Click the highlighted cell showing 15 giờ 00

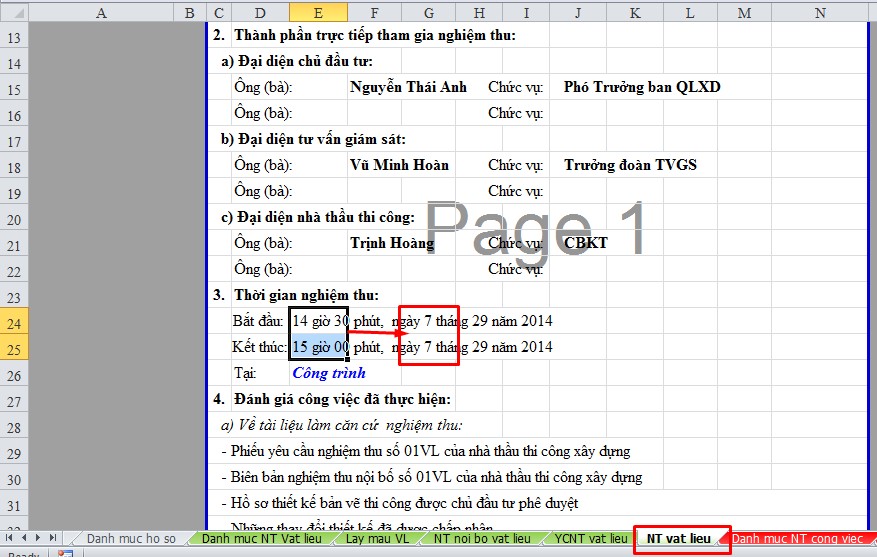pyautogui.click(x=318, y=347)
